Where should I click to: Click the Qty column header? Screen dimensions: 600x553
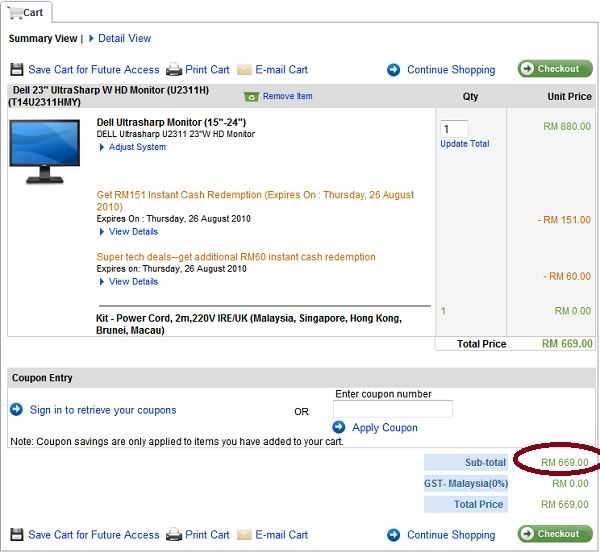tap(470, 96)
